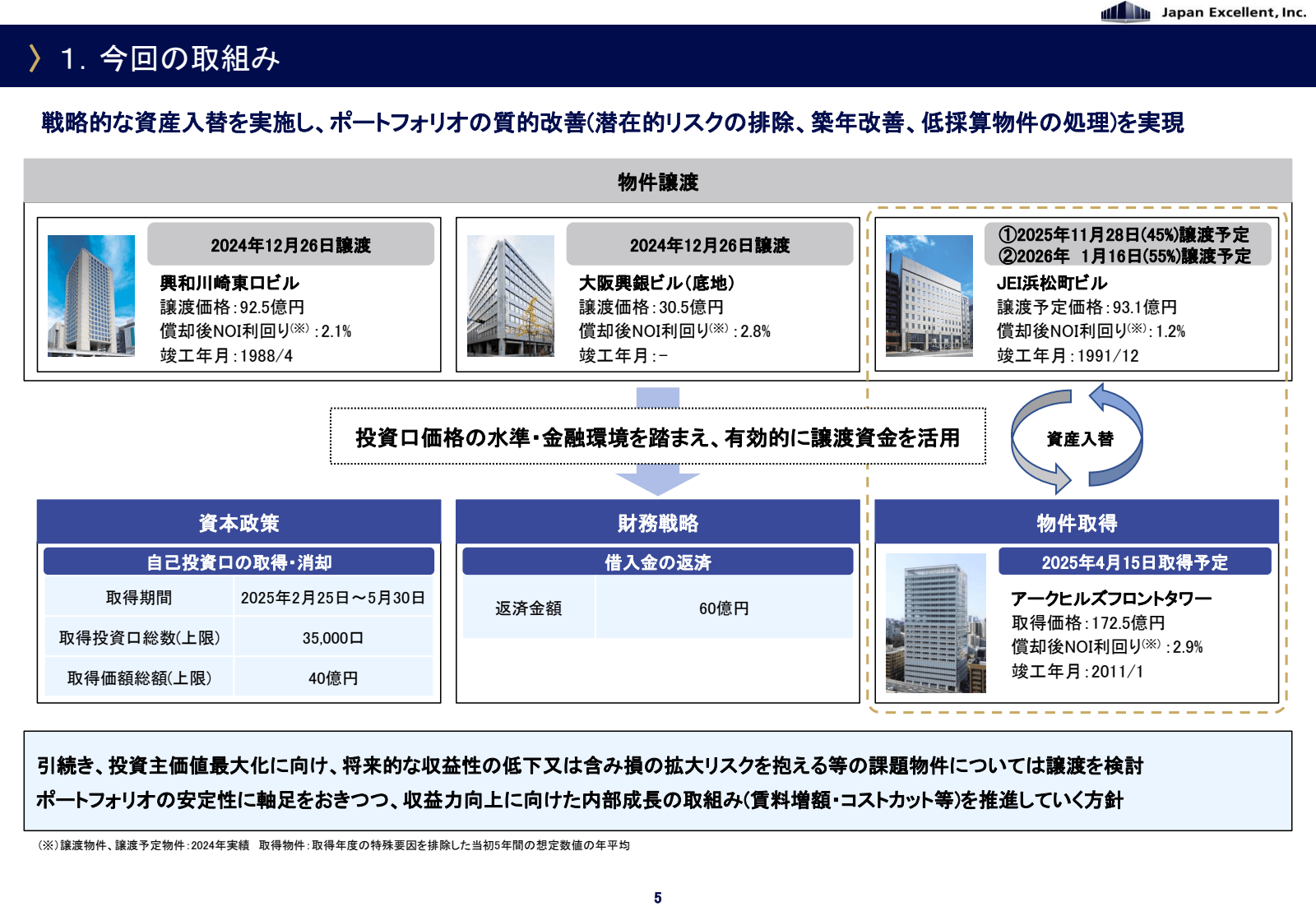Click the 財務戦略 column header
The width and height of the screenshot is (1316, 911).
(x=658, y=522)
